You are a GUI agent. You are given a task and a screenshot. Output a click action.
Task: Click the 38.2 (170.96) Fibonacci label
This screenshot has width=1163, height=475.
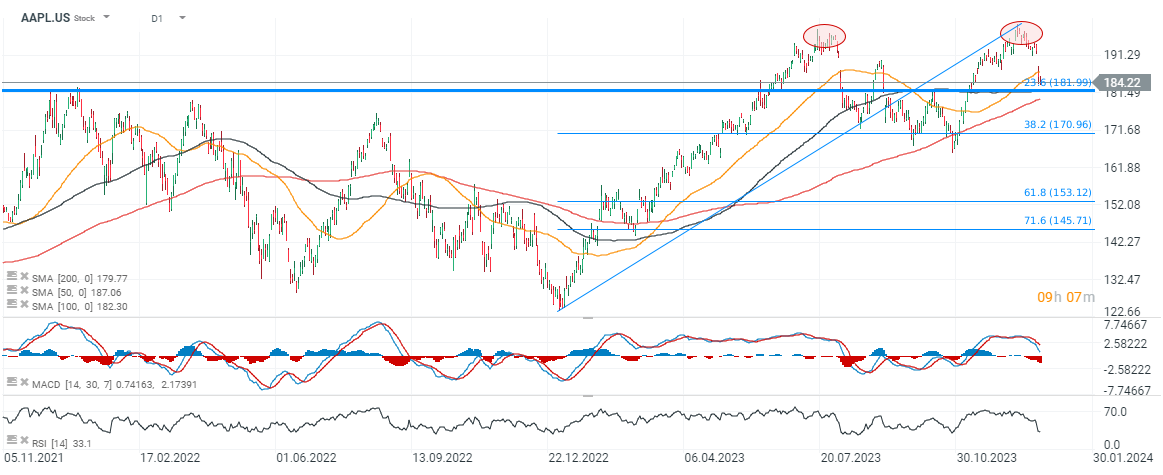1058,125
